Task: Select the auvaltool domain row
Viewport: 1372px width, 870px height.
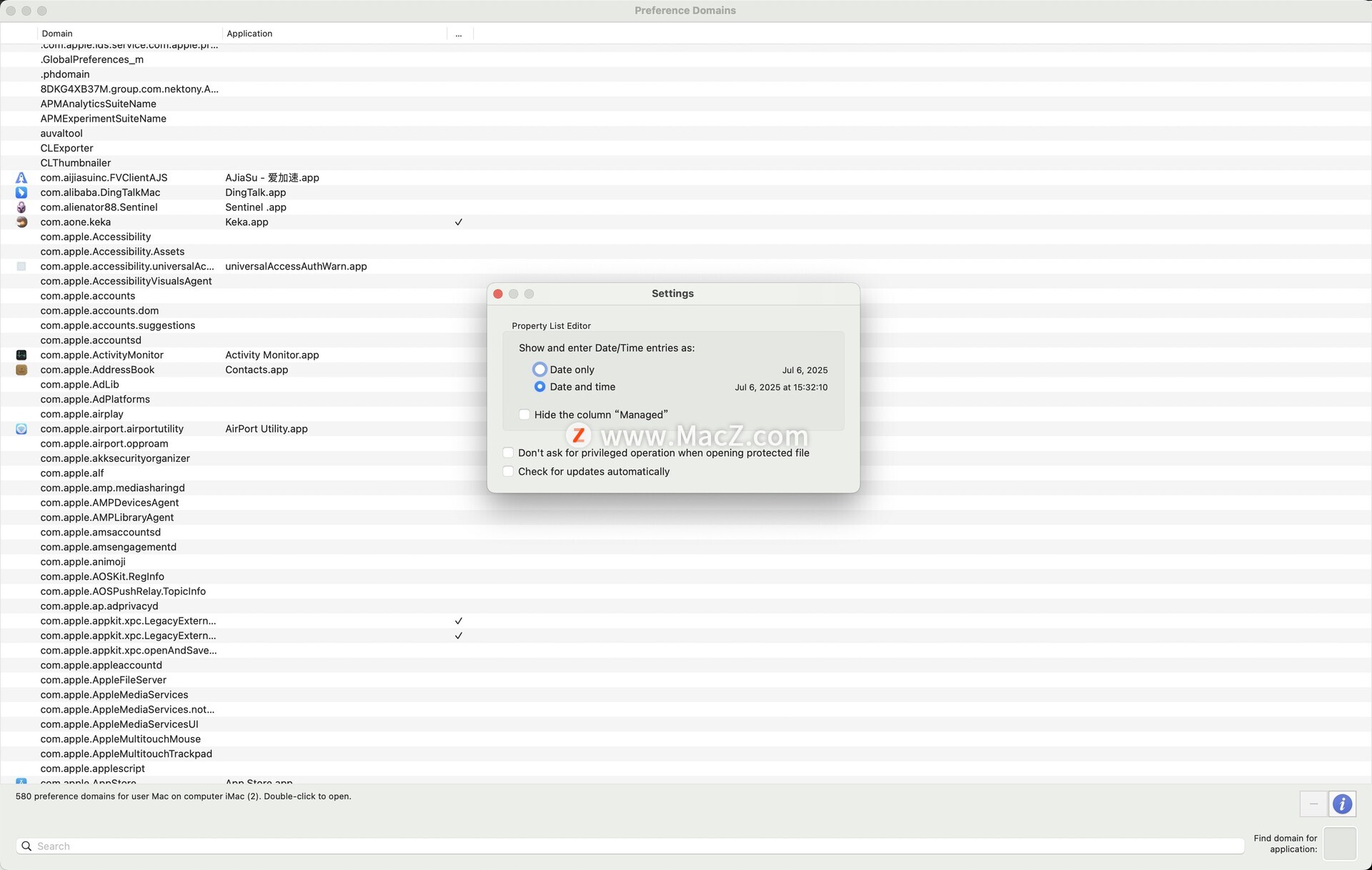Action: (x=686, y=134)
